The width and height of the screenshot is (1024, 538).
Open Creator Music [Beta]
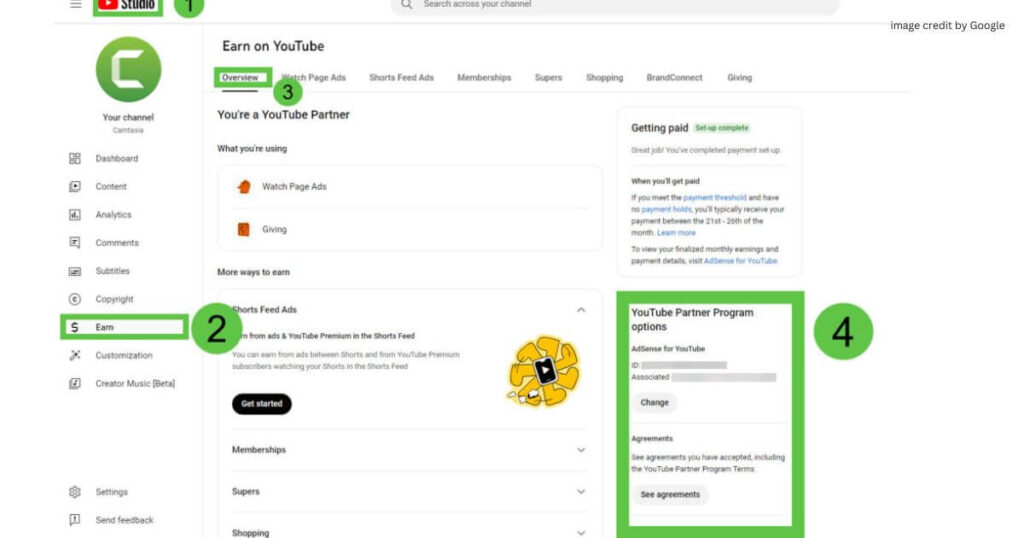click(x=135, y=383)
